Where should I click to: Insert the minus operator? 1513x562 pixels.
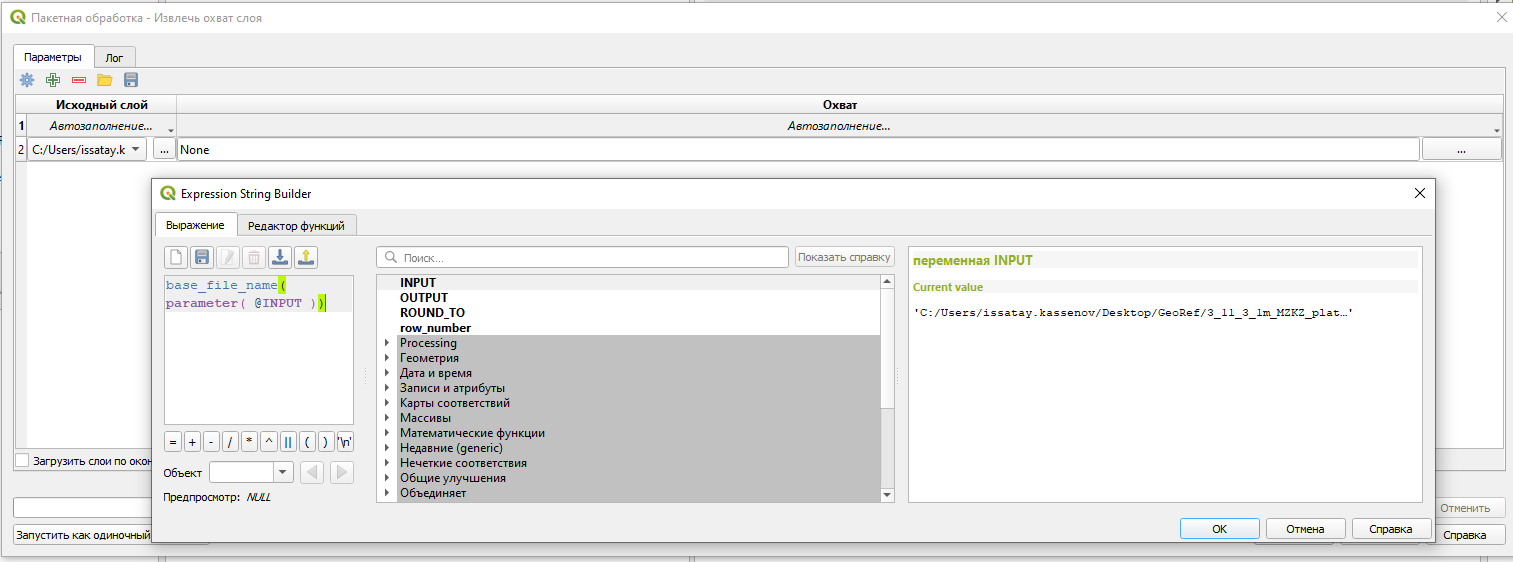click(211, 442)
